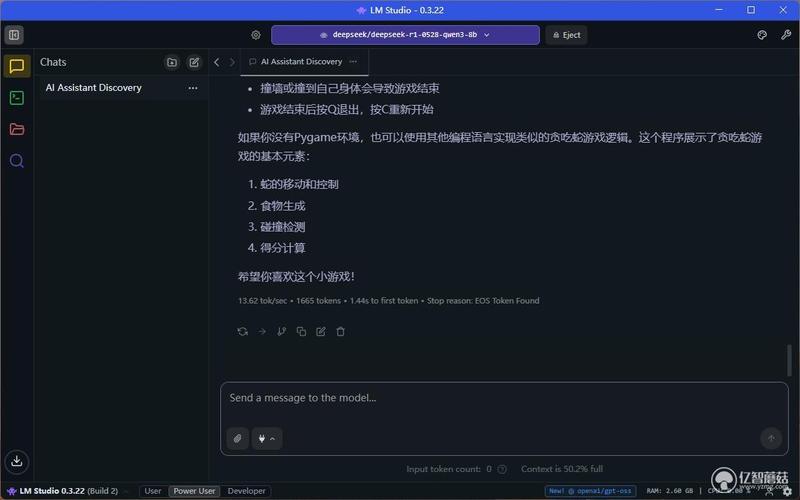
Task: Open the My Models folder icon
Action: [x=17, y=129]
